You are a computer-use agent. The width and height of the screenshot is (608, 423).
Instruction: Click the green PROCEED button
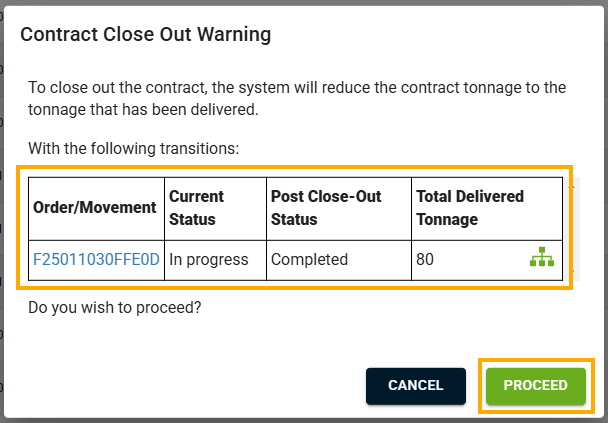point(535,386)
